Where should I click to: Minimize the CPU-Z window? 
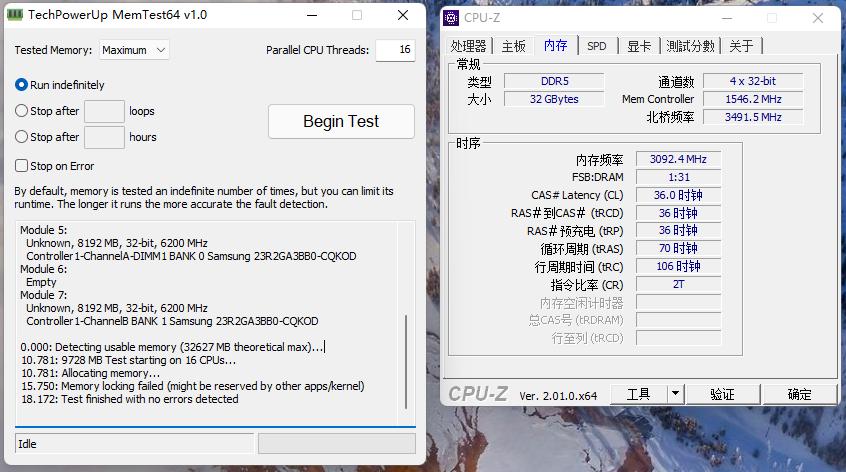[727, 18]
